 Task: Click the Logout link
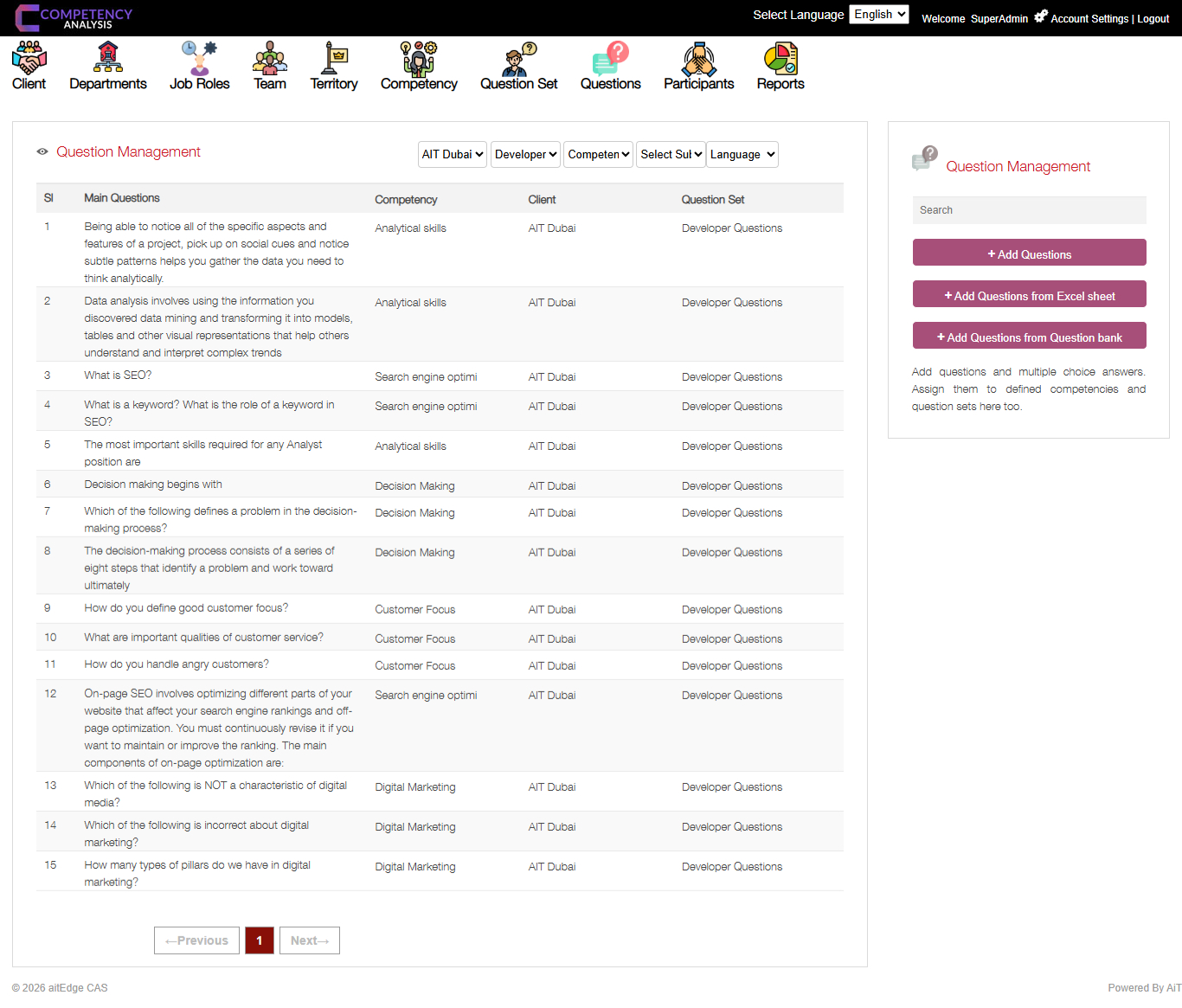pos(1153,18)
